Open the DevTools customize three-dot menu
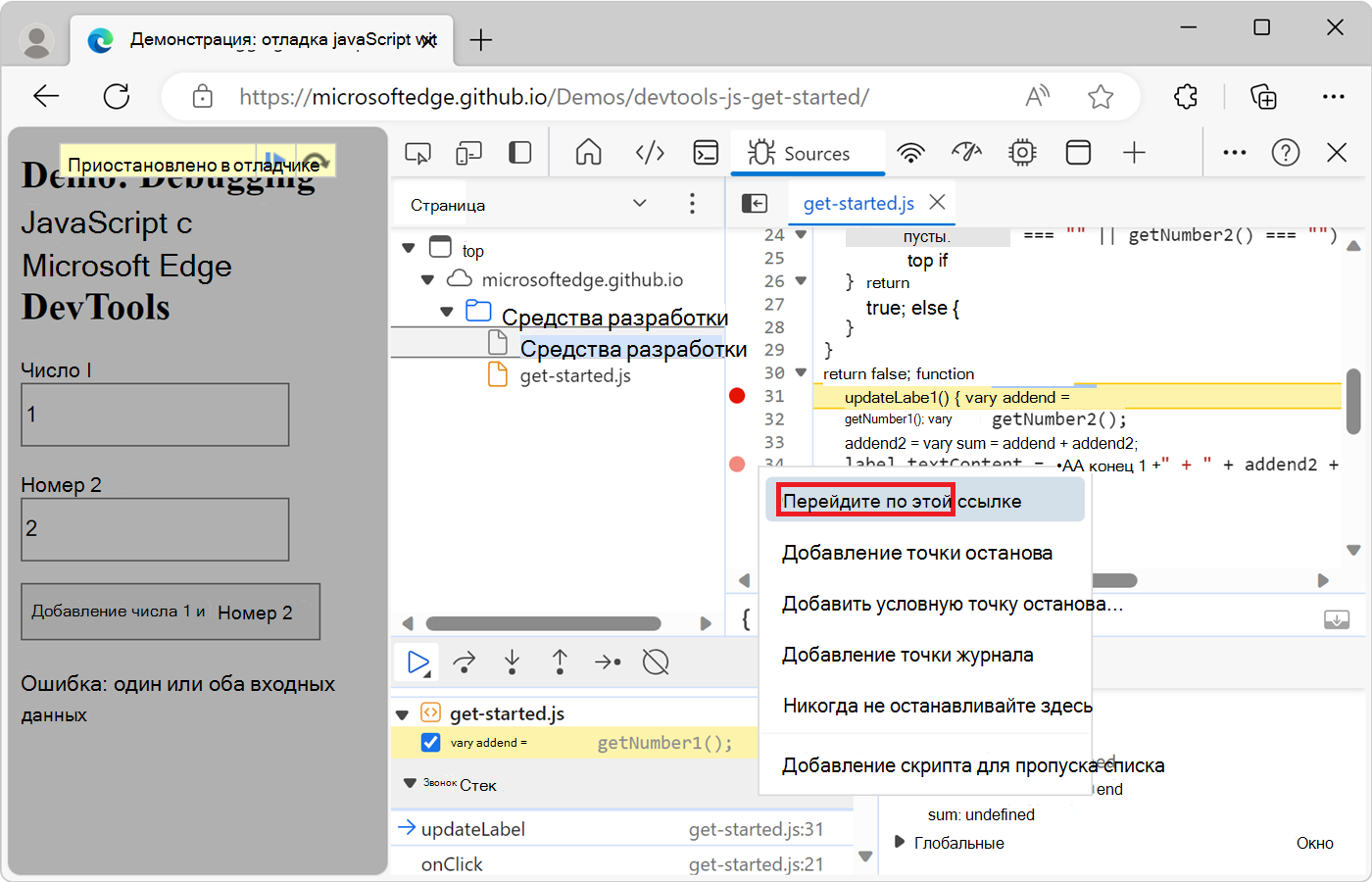The height and width of the screenshot is (882, 1372). coord(1235,153)
